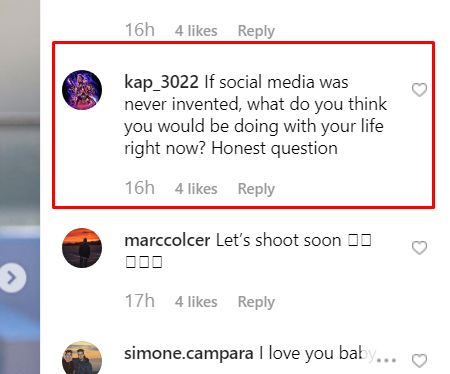Click Reply on the topmost comment

(256, 31)
